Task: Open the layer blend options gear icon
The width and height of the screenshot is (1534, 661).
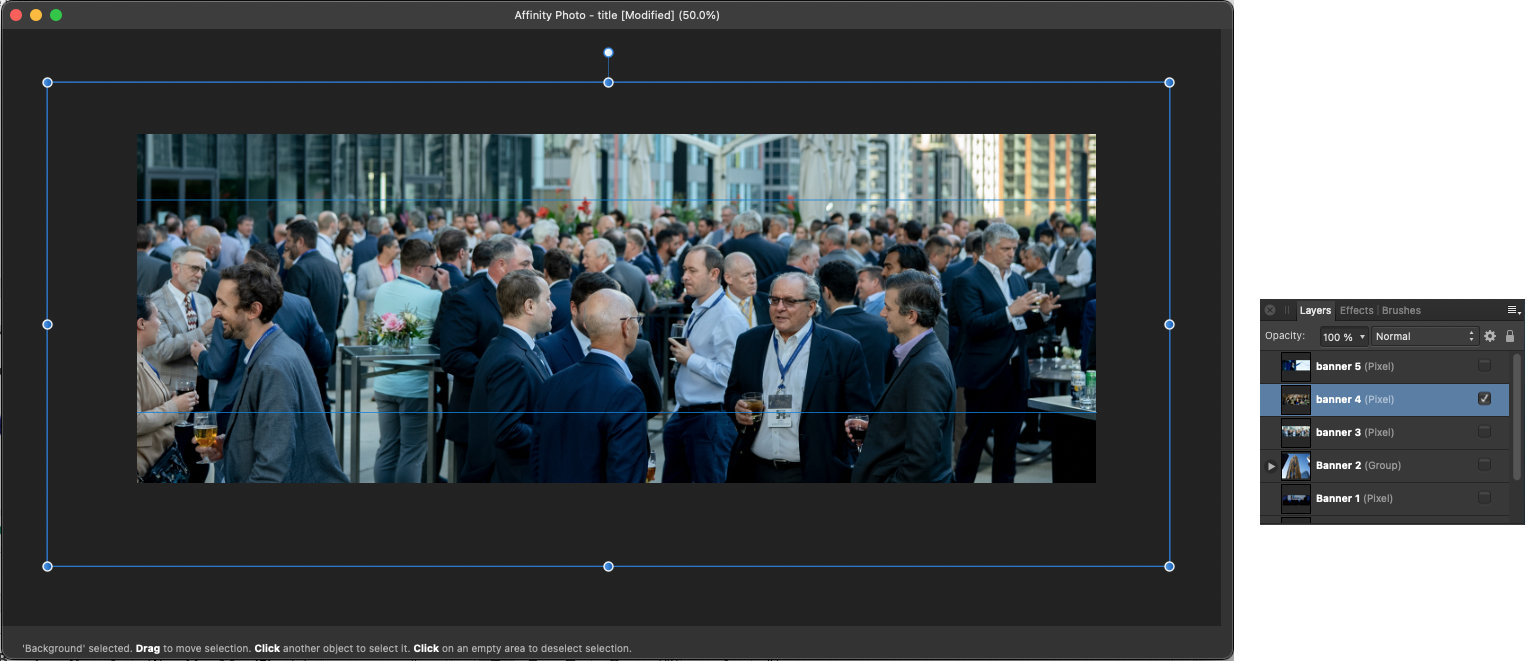Action: [1489, 336]
